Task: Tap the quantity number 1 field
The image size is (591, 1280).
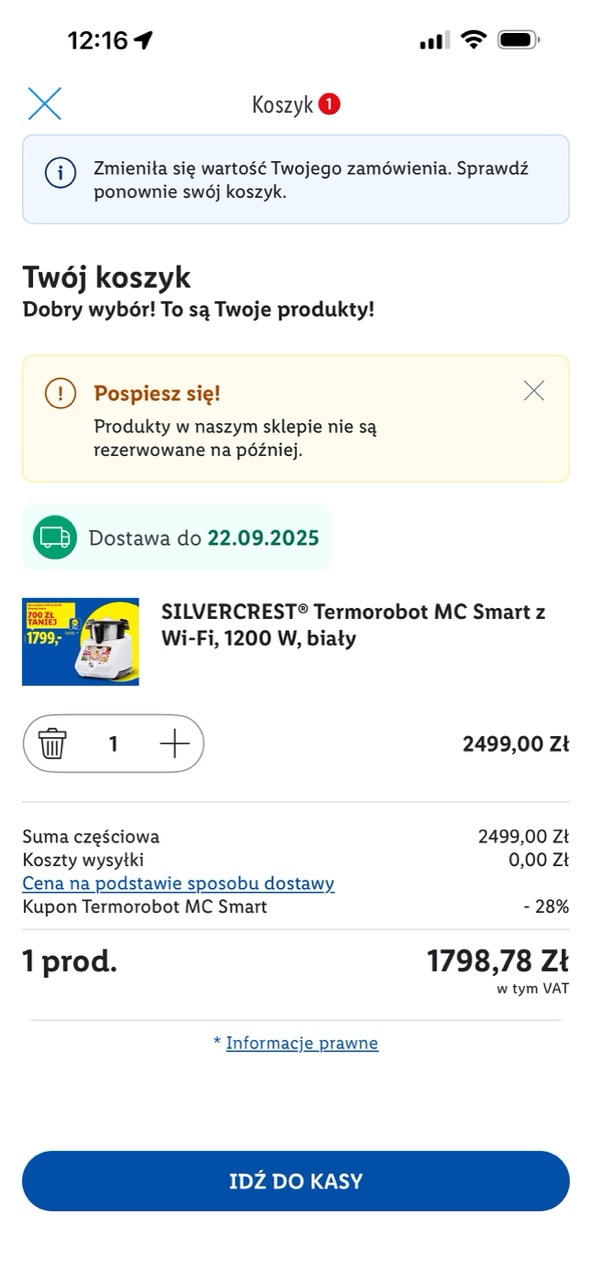Action: (x=113, y=744)
